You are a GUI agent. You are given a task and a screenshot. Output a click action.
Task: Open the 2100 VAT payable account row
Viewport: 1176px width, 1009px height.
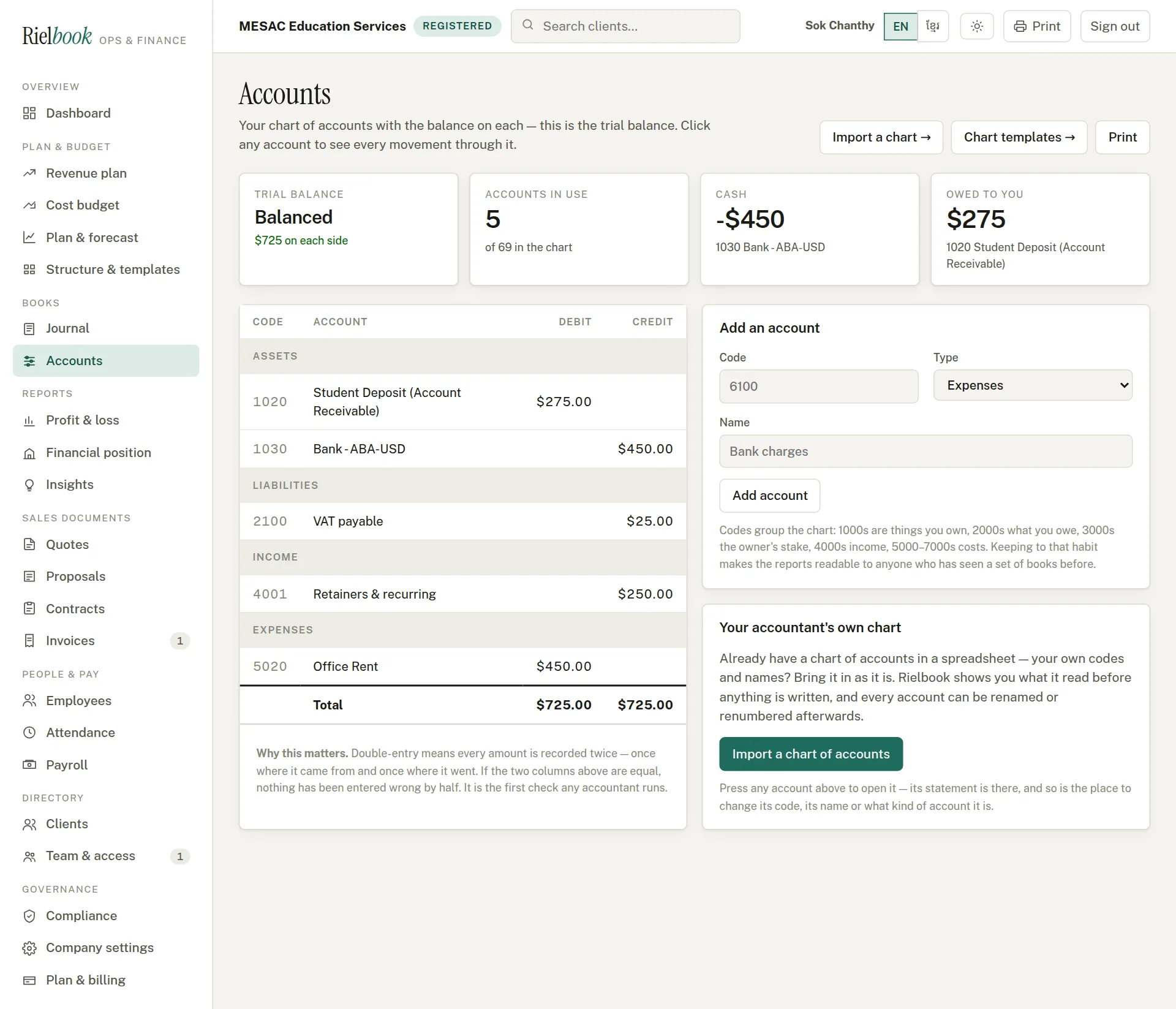(462, 521)
